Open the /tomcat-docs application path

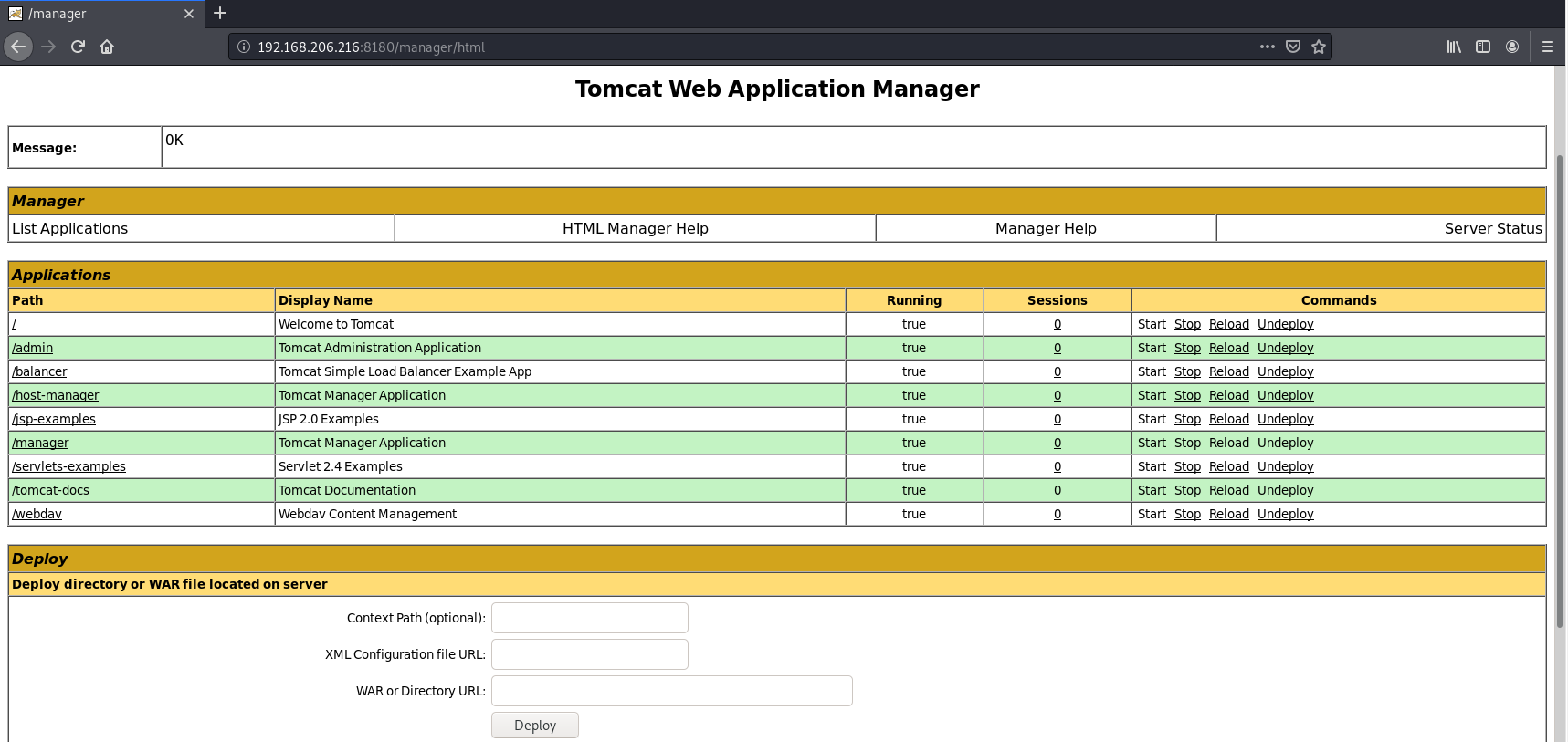pos(50,490)
